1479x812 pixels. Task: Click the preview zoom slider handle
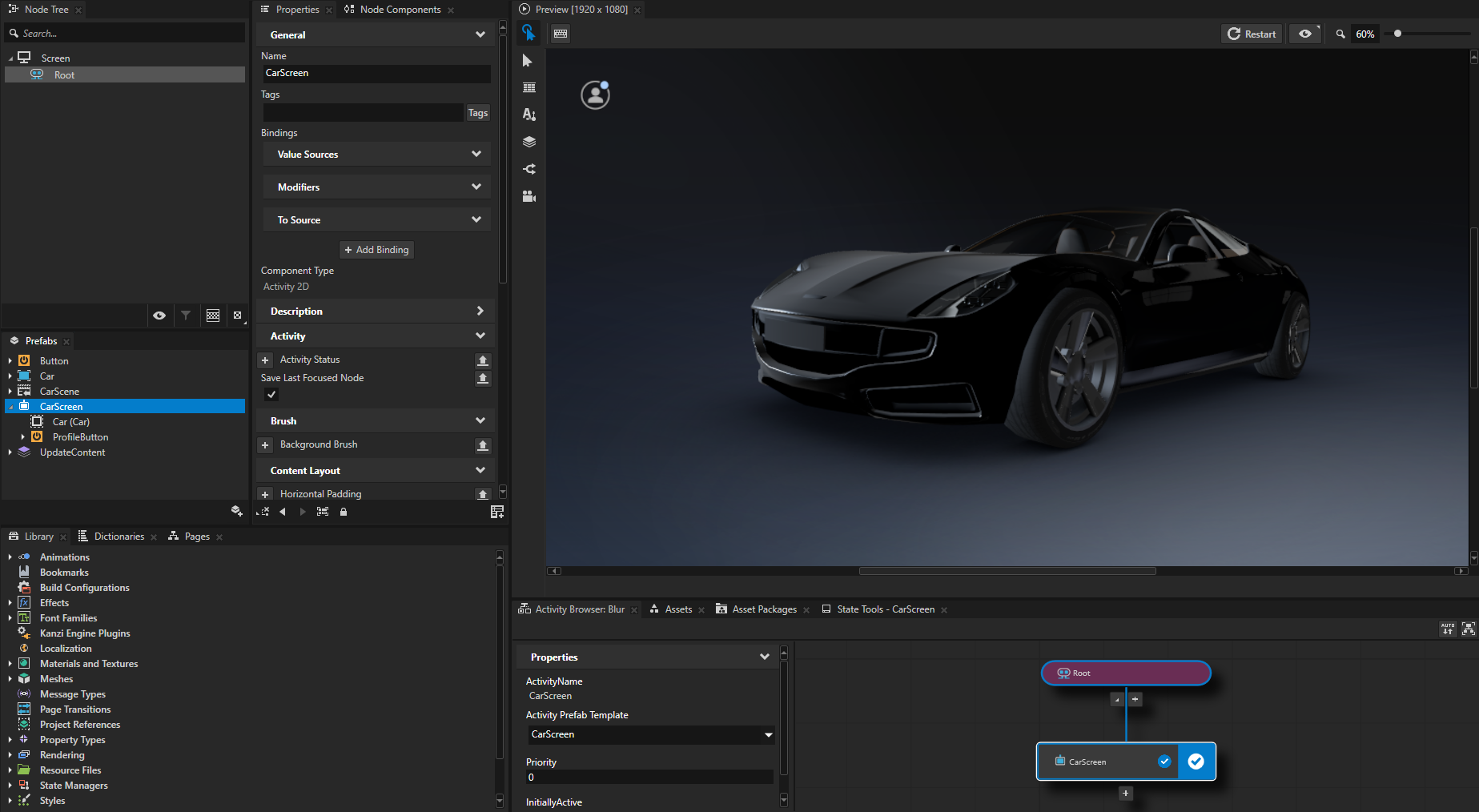click(x=1397, y=34)
